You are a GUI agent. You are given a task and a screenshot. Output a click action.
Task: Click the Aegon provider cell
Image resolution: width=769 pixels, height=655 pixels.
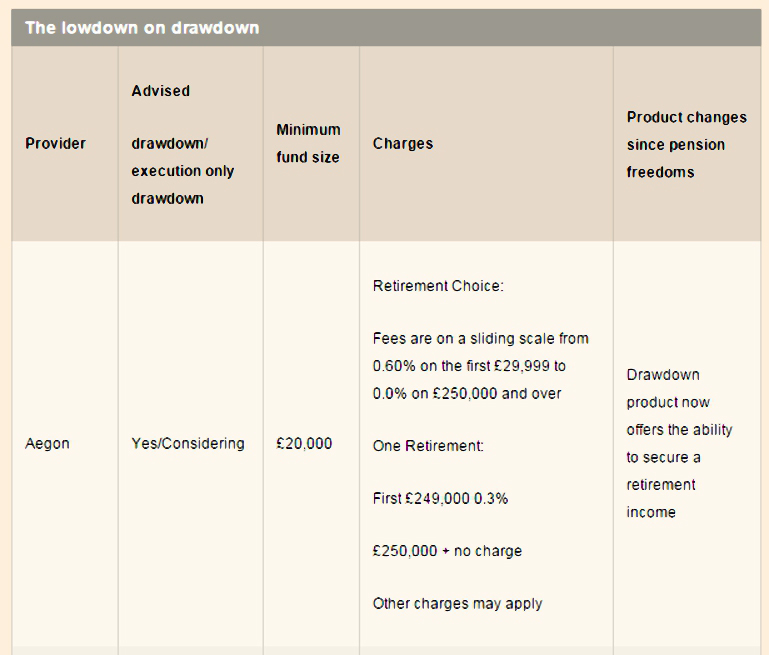pos(47,444)
